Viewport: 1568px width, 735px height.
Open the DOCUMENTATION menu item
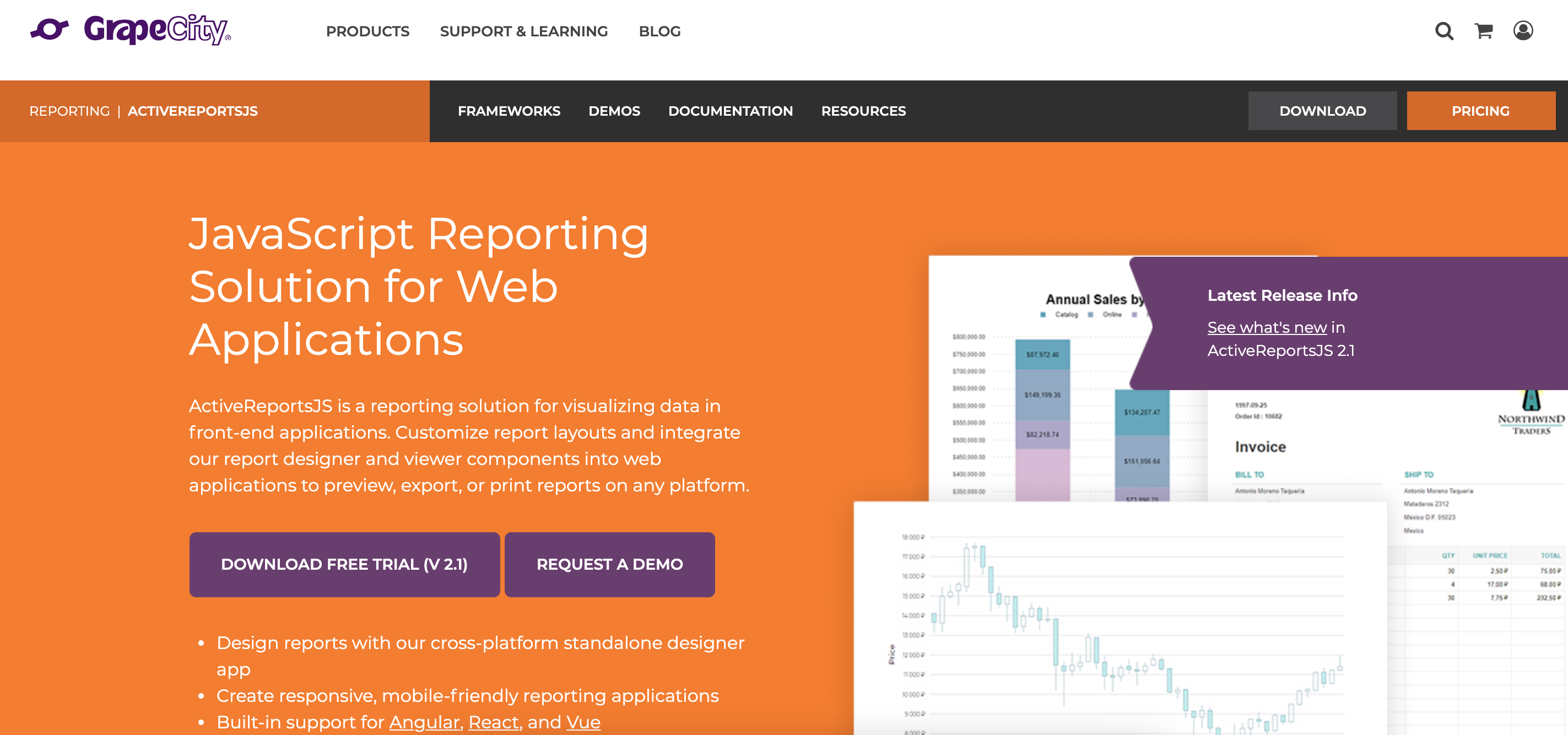coord(731,111)
